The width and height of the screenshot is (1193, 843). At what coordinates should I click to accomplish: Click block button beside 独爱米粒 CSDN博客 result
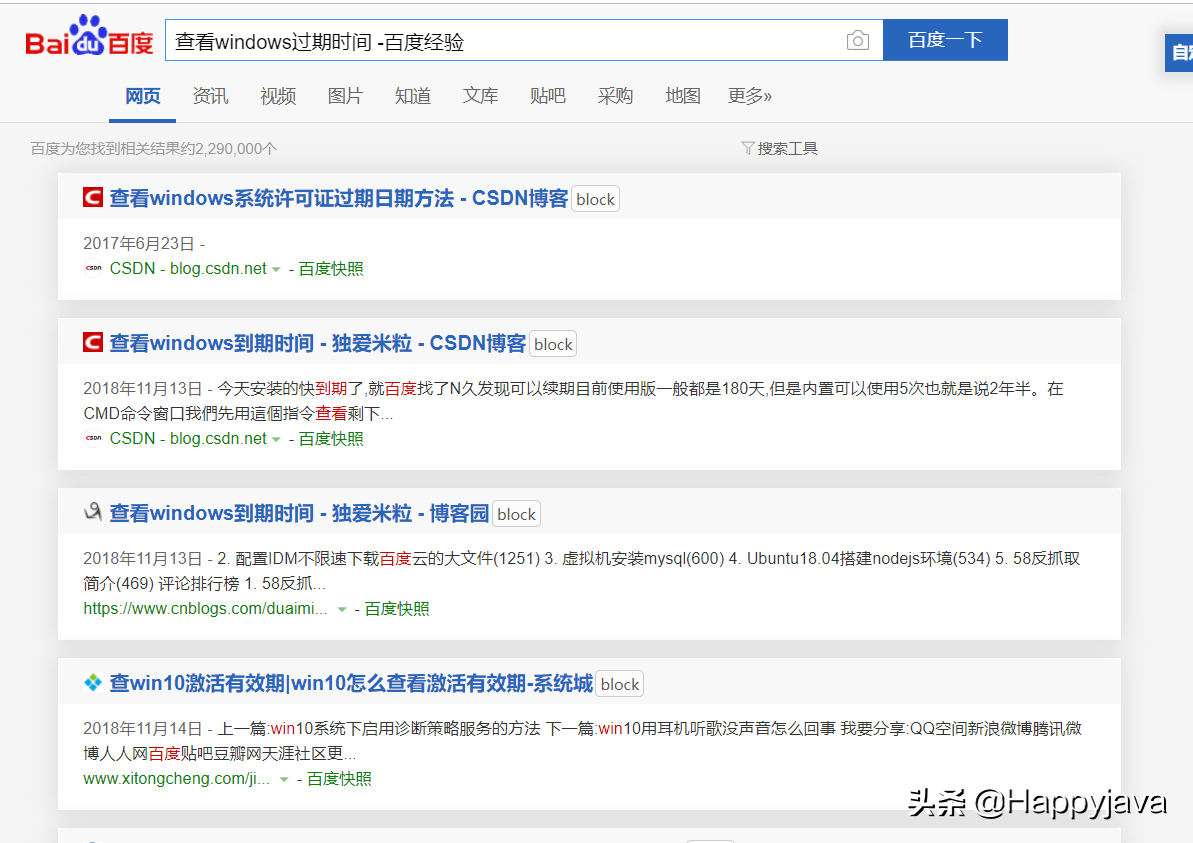[553, 344]
